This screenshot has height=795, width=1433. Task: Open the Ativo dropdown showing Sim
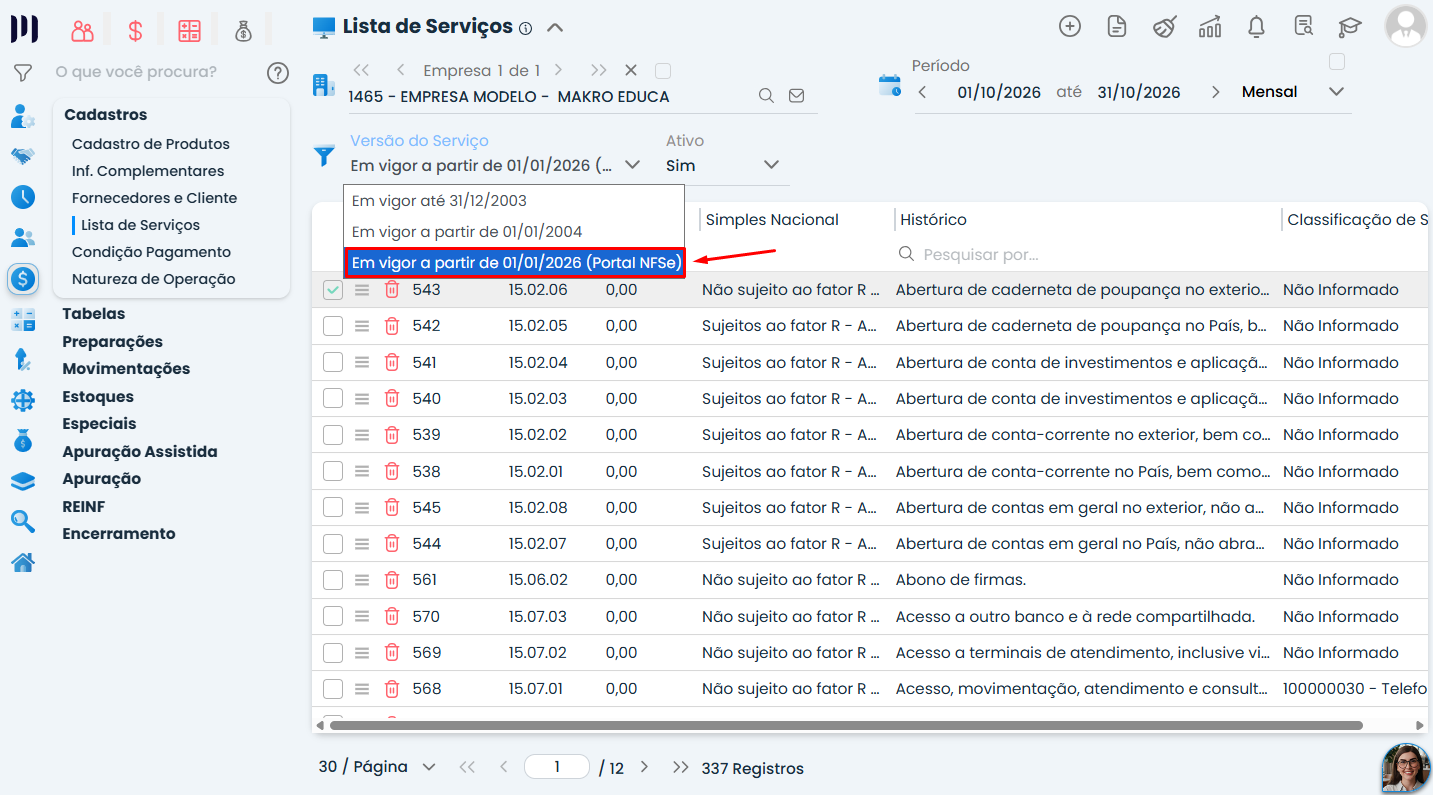(723, 165)
